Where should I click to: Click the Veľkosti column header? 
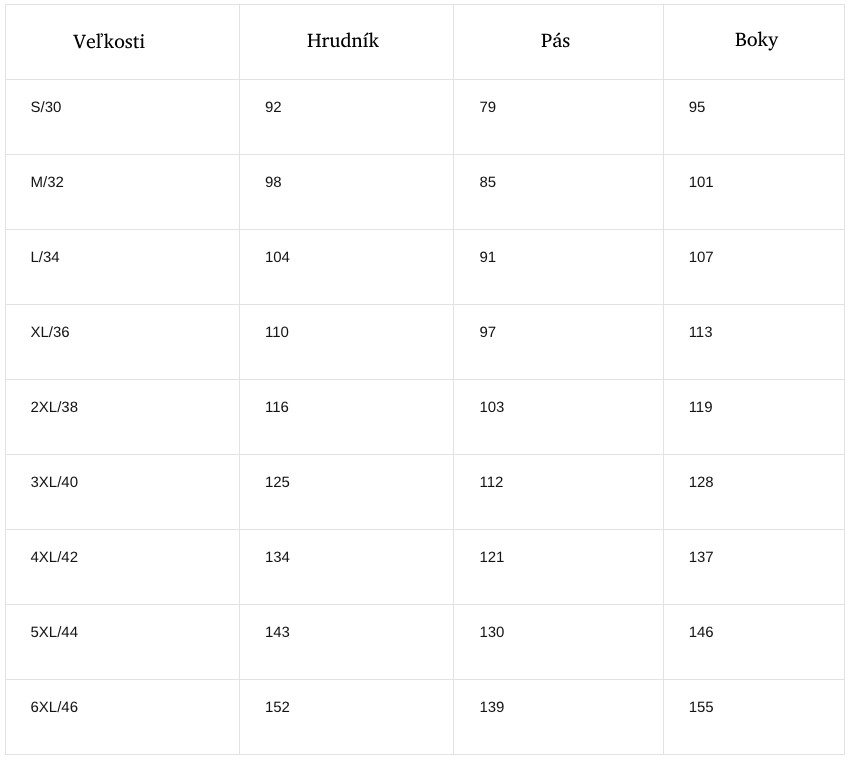click(x=122, y=42)
